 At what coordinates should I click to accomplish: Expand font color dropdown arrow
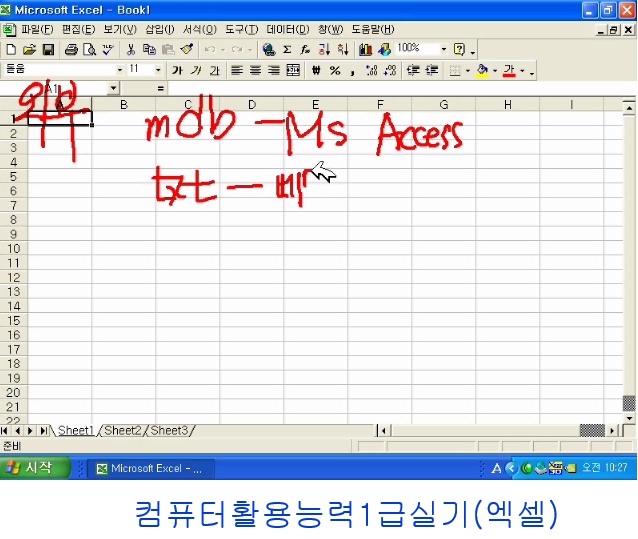522,71
